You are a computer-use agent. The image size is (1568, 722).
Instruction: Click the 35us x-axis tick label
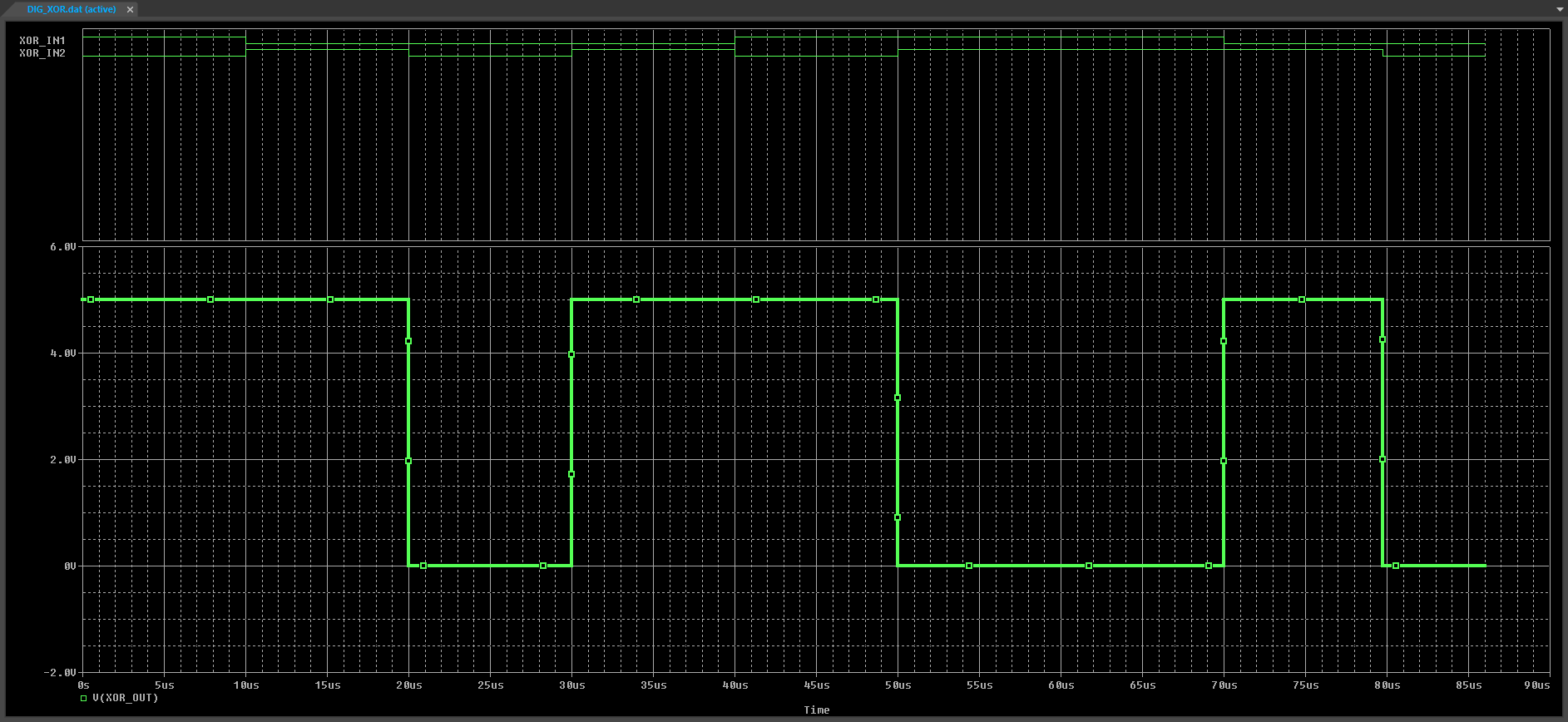click(x=653, y=685)
